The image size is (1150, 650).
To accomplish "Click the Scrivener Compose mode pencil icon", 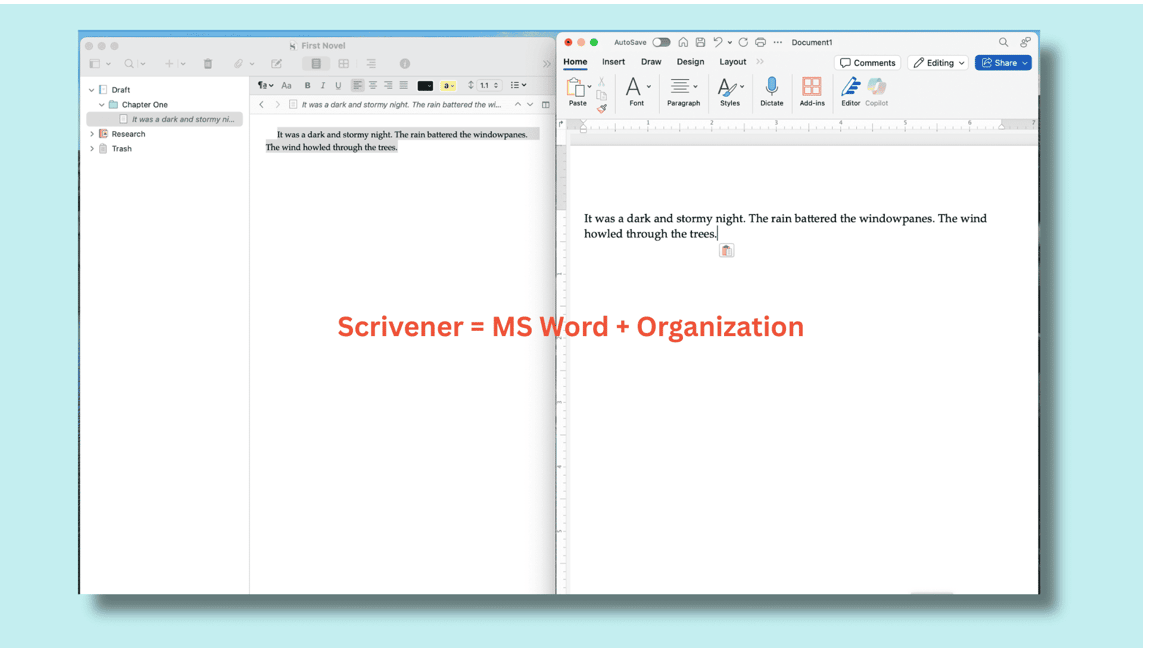I will pos(276,64).
